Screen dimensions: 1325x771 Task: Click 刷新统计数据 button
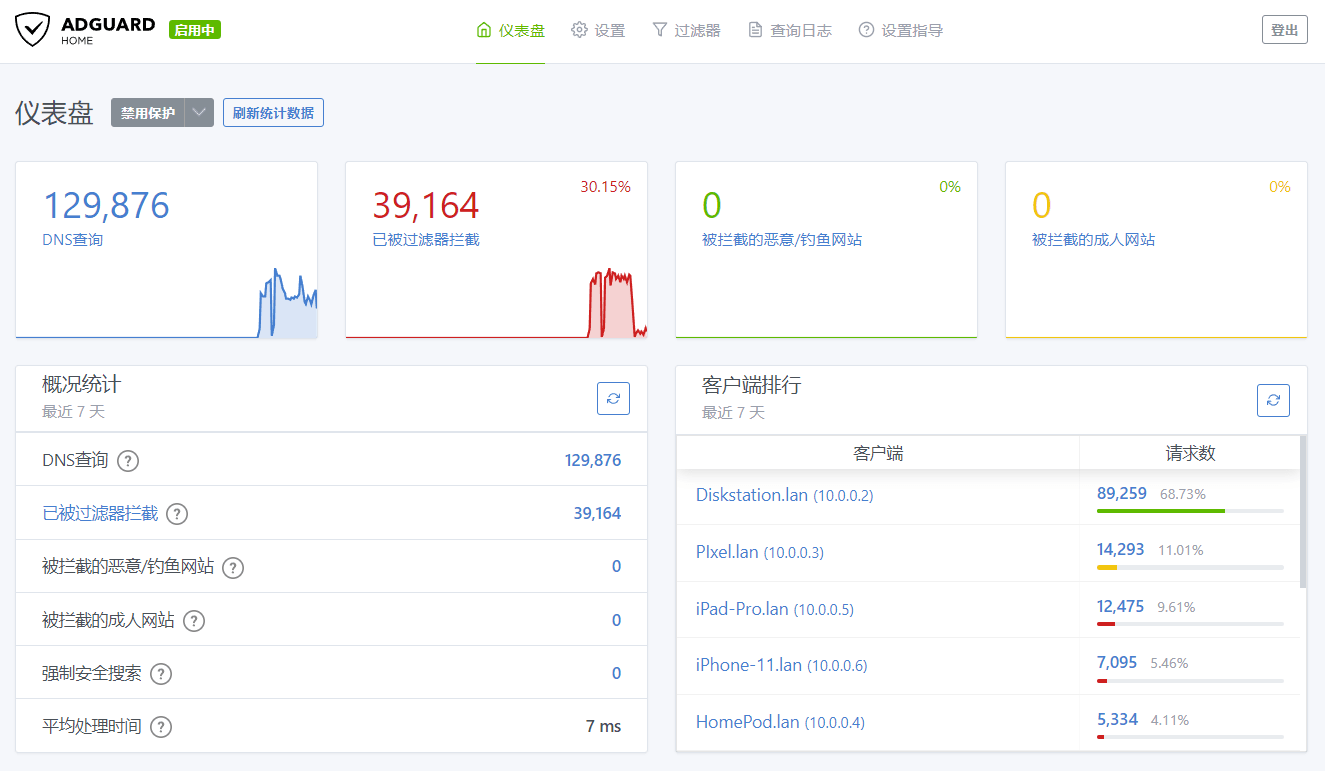pyautogui.click(x=273, y=113)
